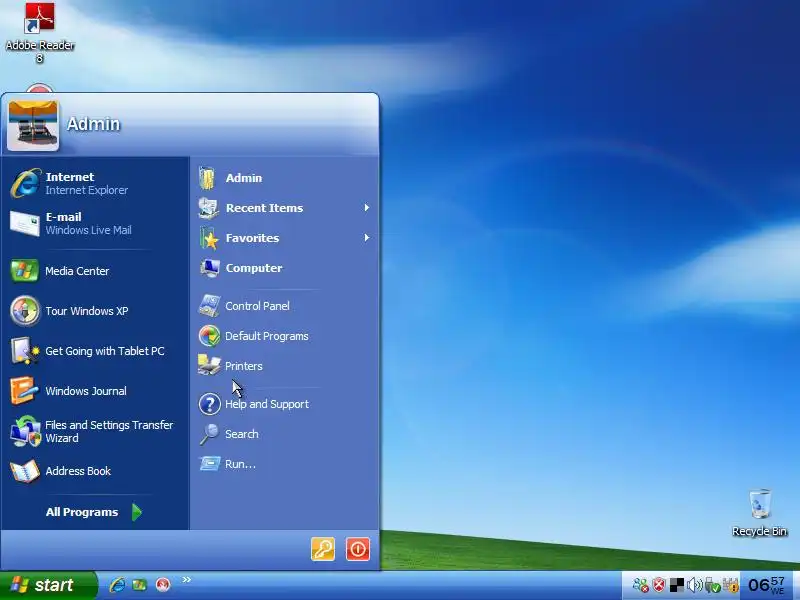The image size is (800, 600).
Task: Open Files and Settings Transfer Wizard
Action: (x=94, y=431)
